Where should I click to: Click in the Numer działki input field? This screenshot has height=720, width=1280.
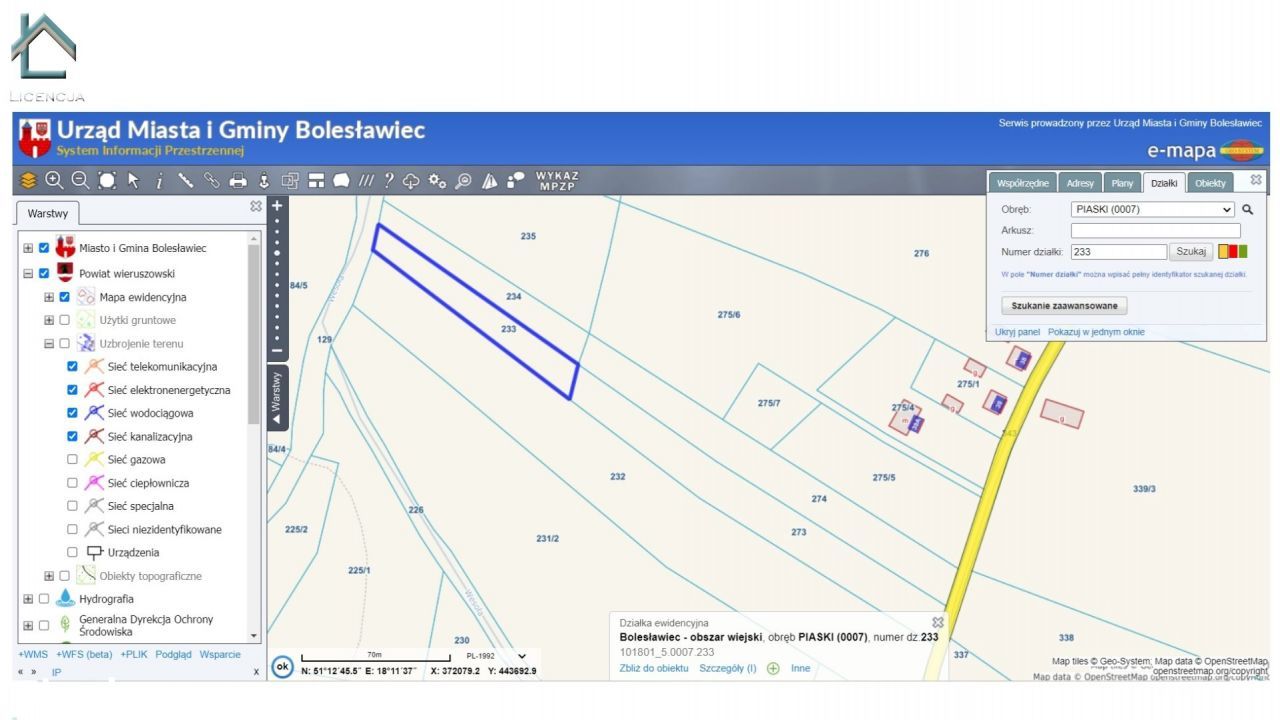[1118, 252]
